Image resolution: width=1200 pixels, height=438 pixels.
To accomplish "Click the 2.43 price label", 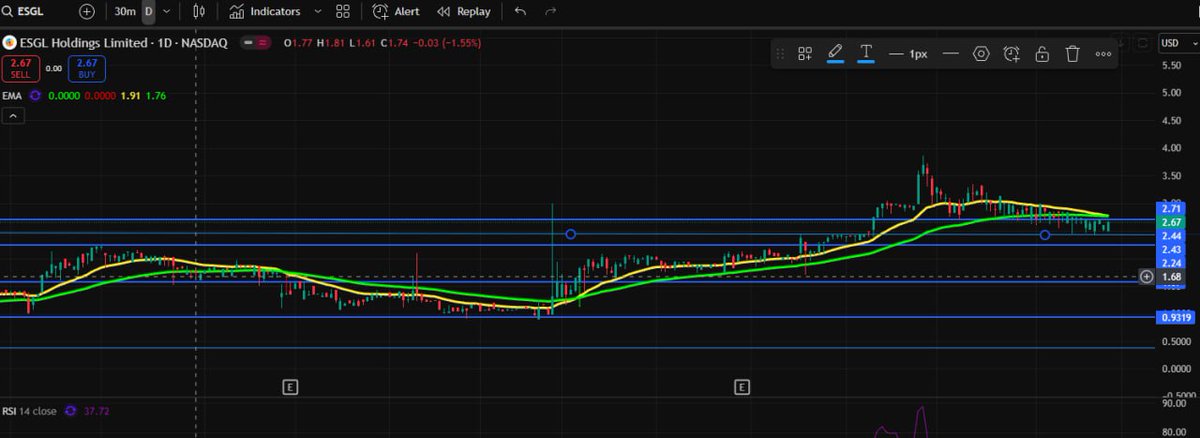I will [1173, 249].
